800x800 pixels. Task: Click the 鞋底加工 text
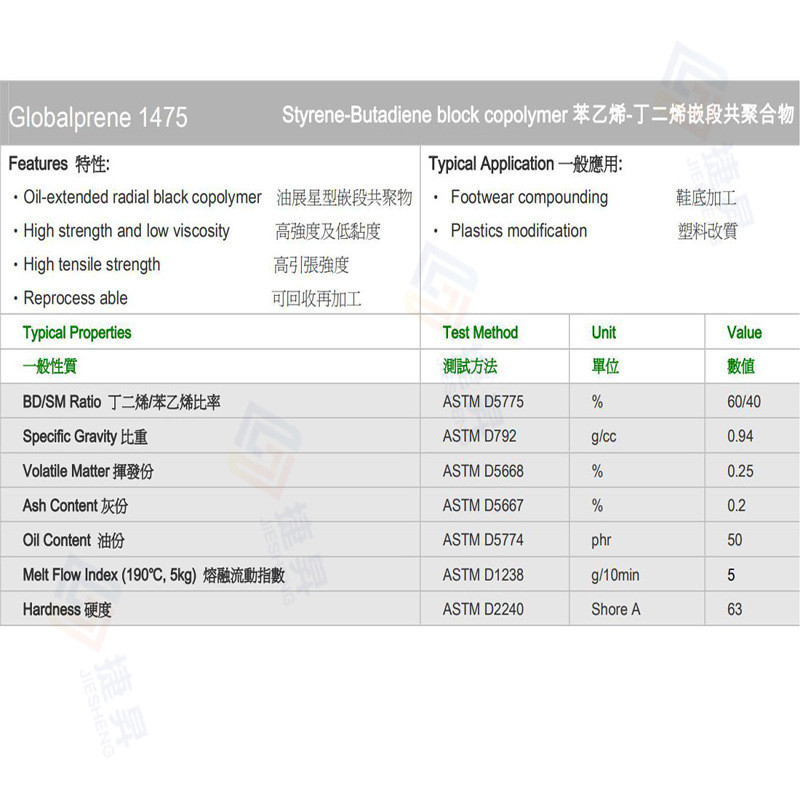tap(706, 197)
